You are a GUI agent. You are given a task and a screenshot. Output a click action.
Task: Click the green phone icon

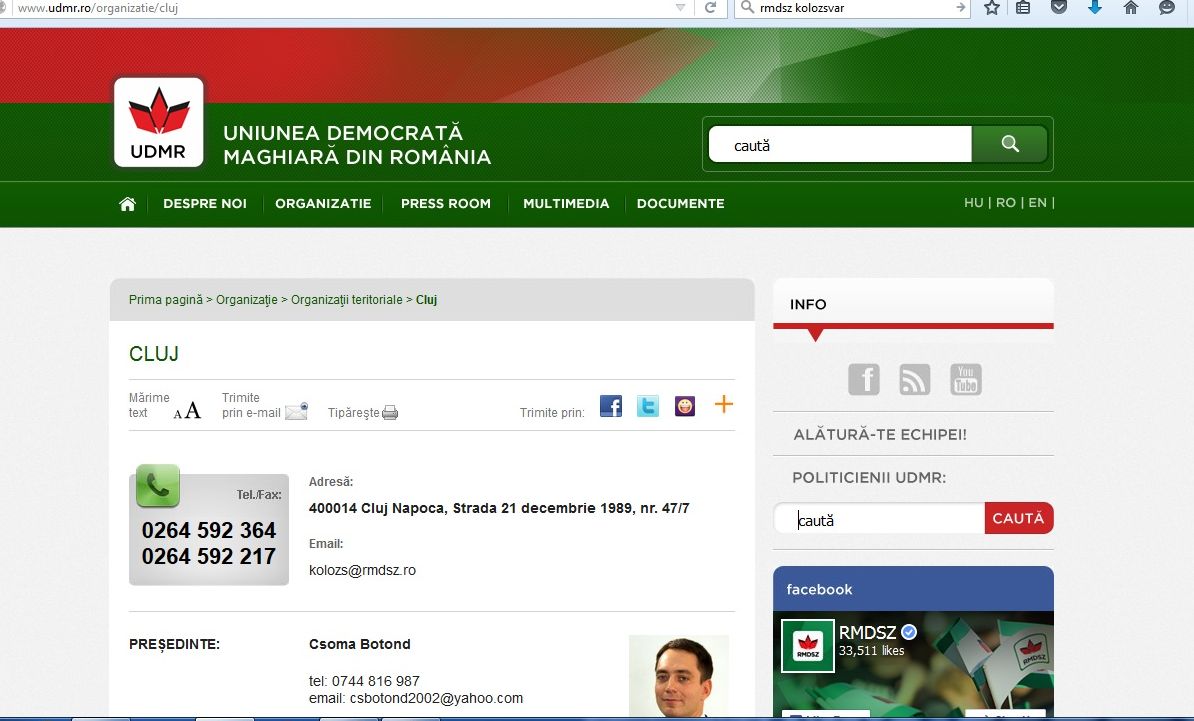point(158,486)
